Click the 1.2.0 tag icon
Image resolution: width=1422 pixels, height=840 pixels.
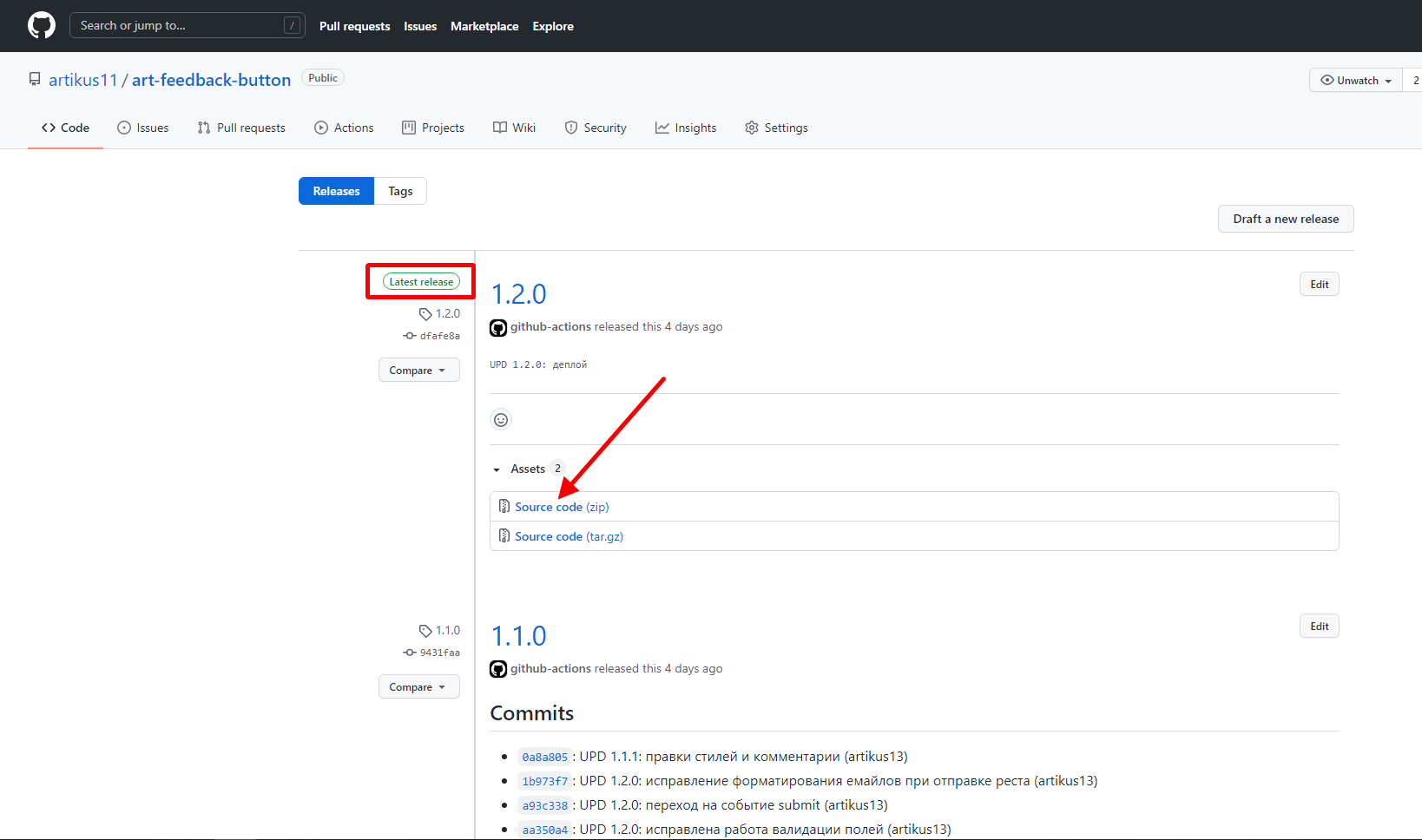click(x=425, y=314)
